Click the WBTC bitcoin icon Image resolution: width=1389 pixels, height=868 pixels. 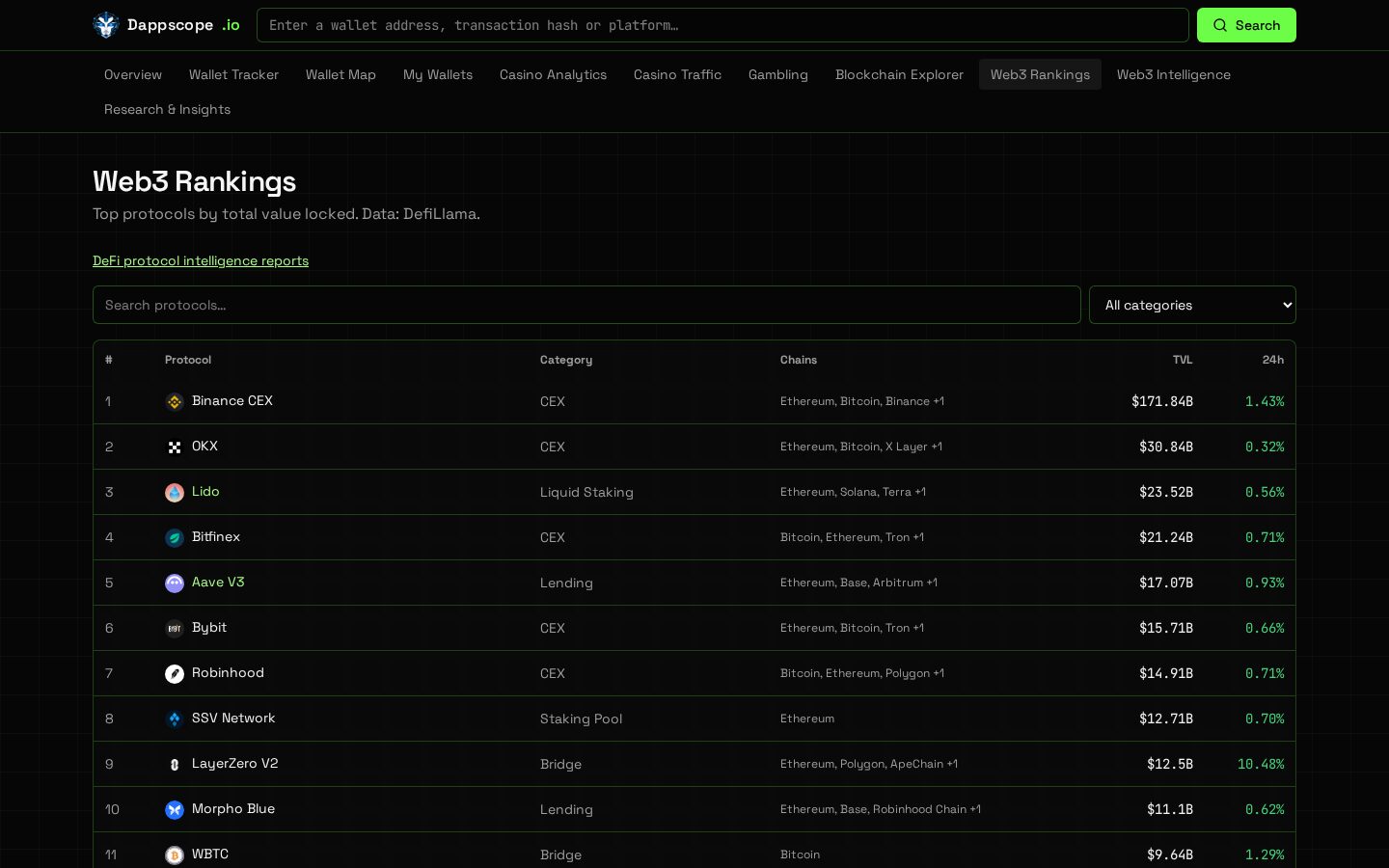[x=175, y=855]
